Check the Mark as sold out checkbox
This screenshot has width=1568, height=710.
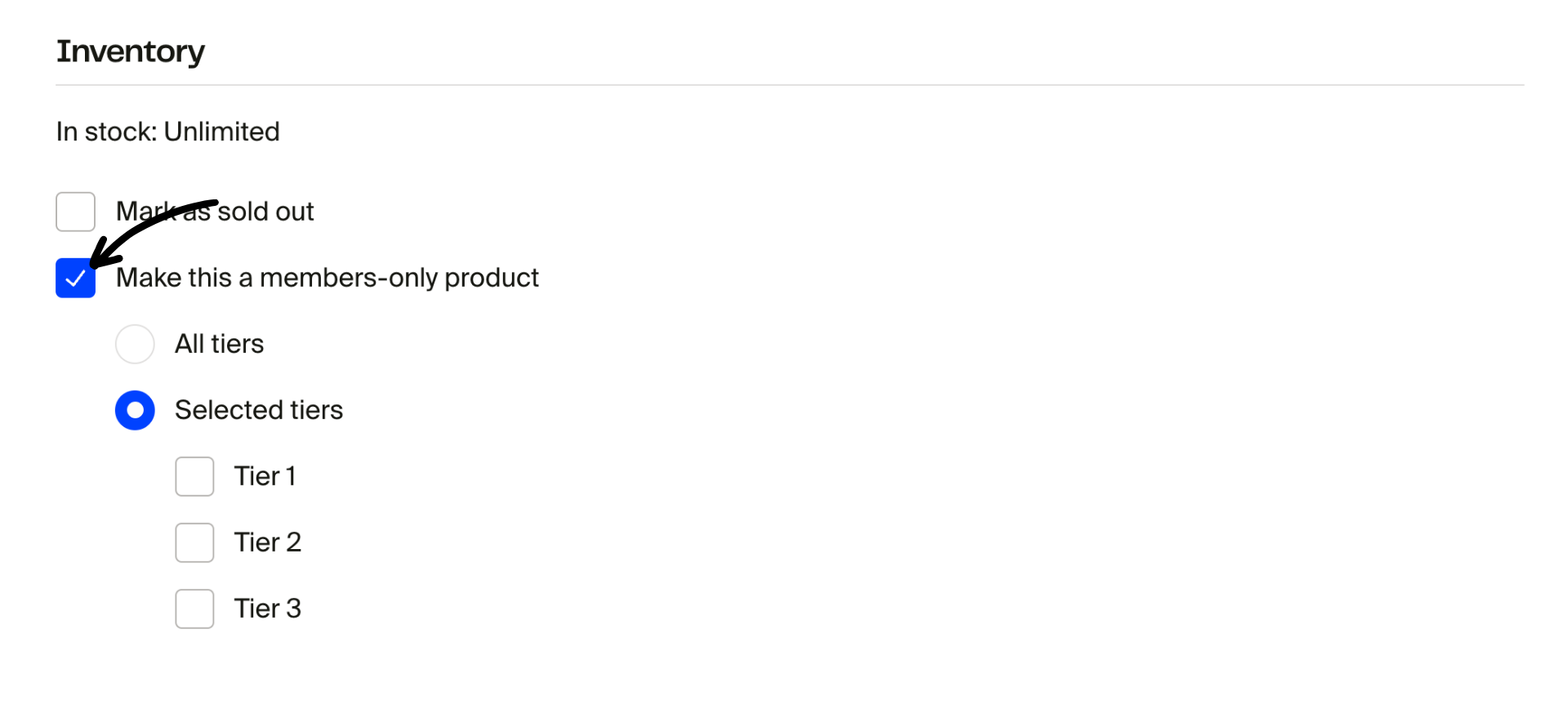coord(75,212)
